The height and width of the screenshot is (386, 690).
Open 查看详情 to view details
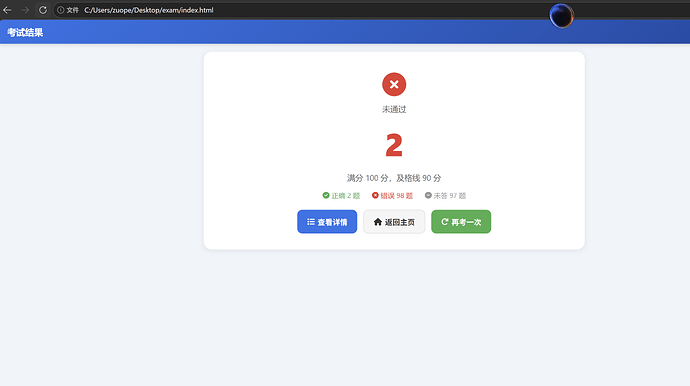[x=327, y=221]
